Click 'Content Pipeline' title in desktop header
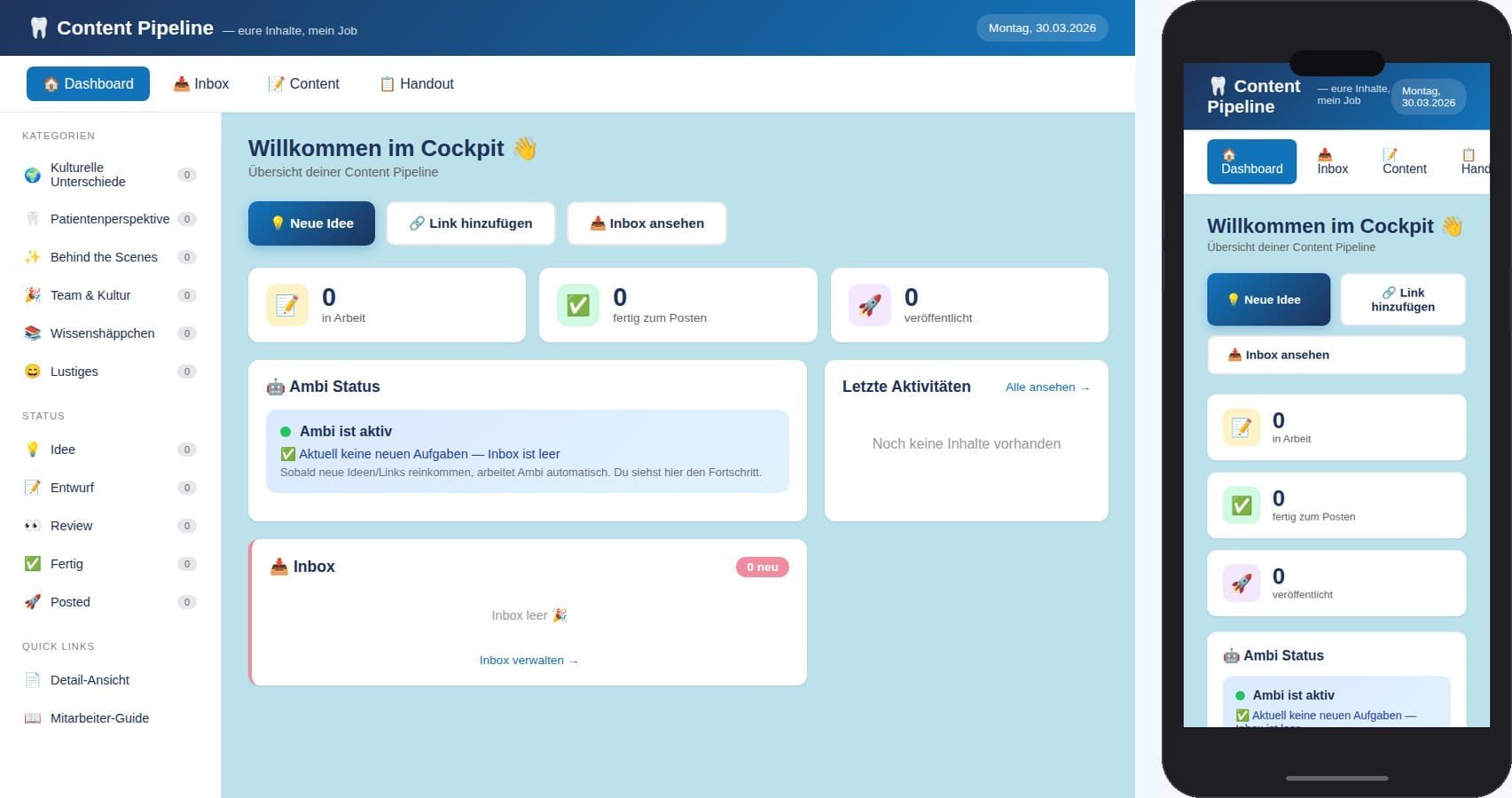The width and height of the screenshot is (1512, 798). click(135, 28)
